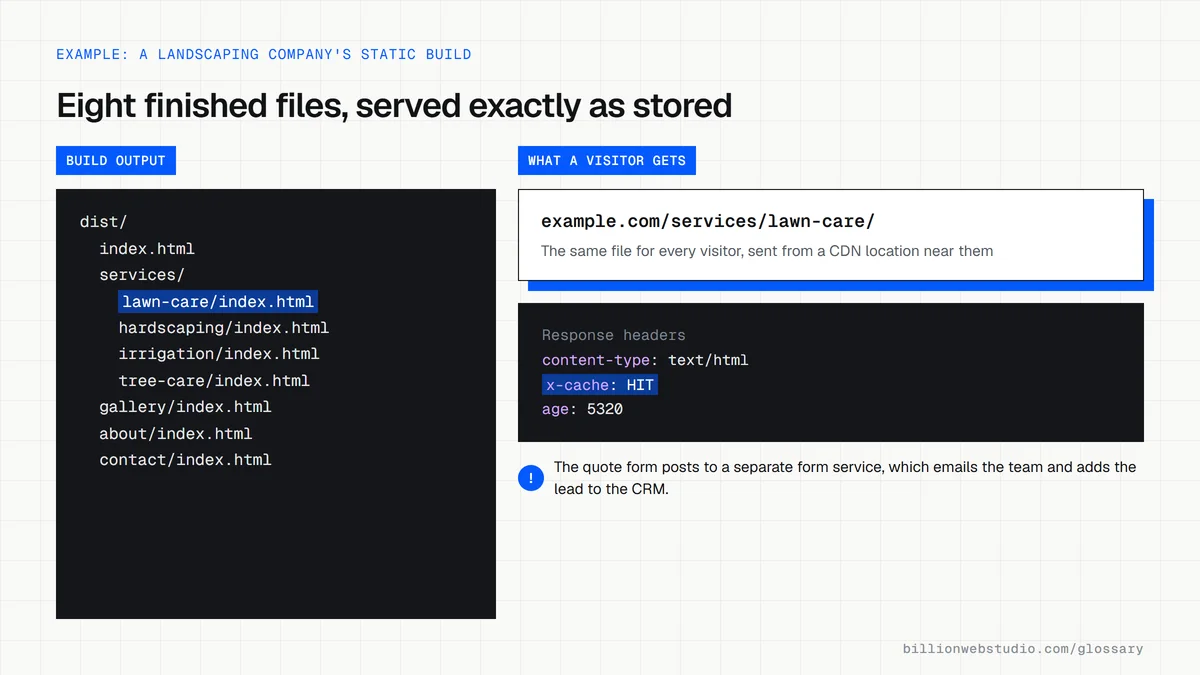Viewport: 1200px width, 675px height.
Task: Click the slide title about eight finished files
Action: coord(394,105)
